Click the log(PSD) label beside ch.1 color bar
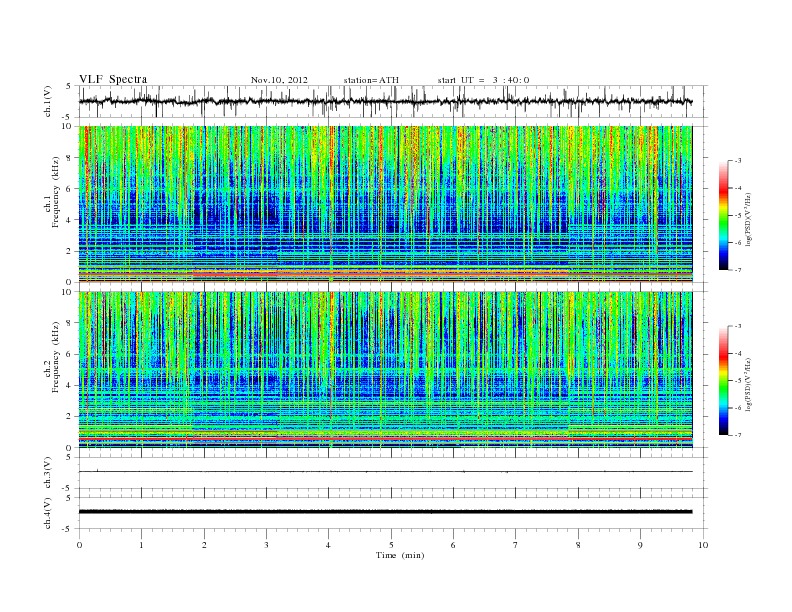Image resolution: width=792 pixels, height=612 pixels. coord(748,220)
